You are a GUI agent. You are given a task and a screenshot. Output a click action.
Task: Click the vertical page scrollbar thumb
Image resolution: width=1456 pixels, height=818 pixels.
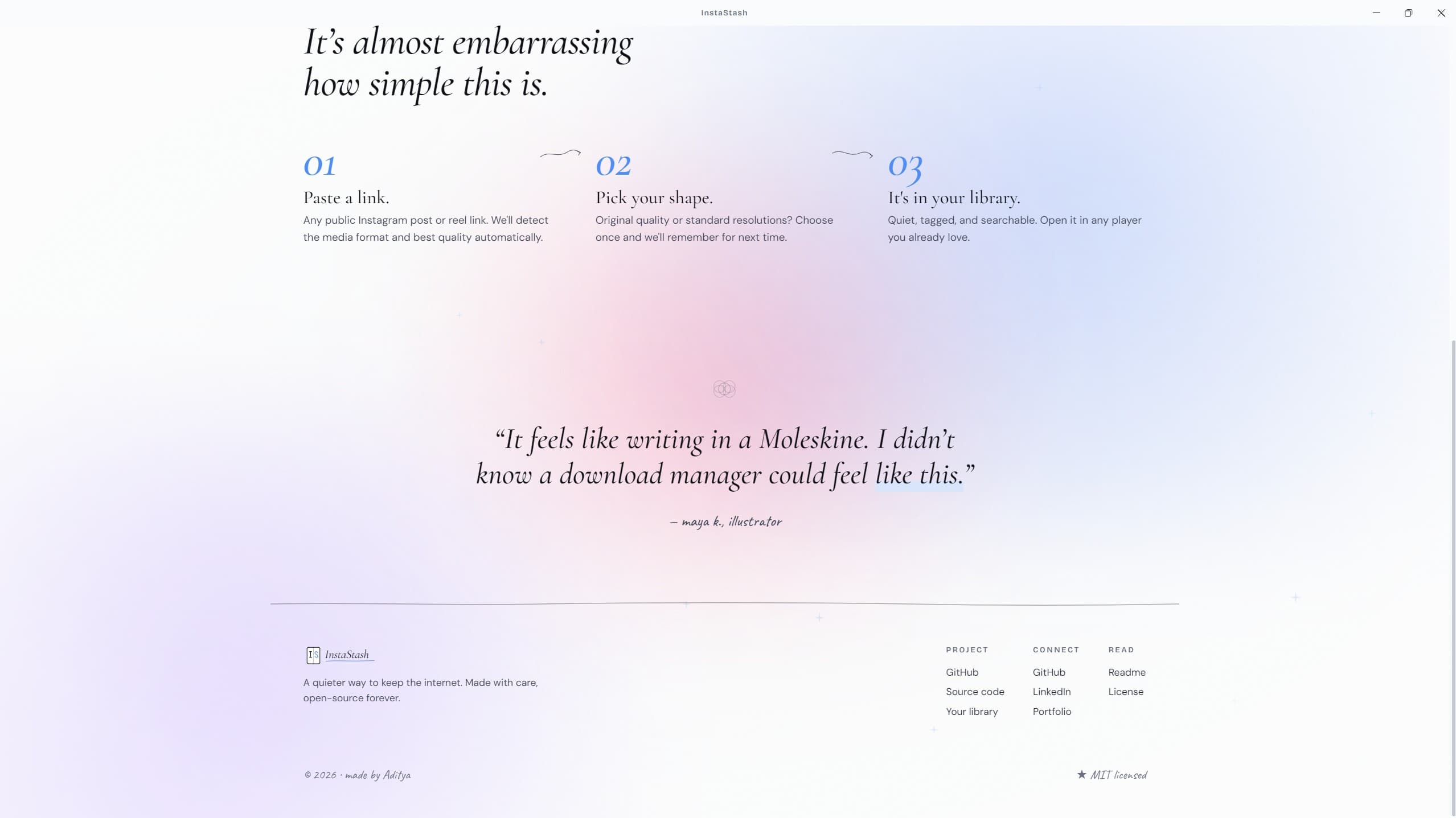pyautogui.click(x=1453, y=578)
